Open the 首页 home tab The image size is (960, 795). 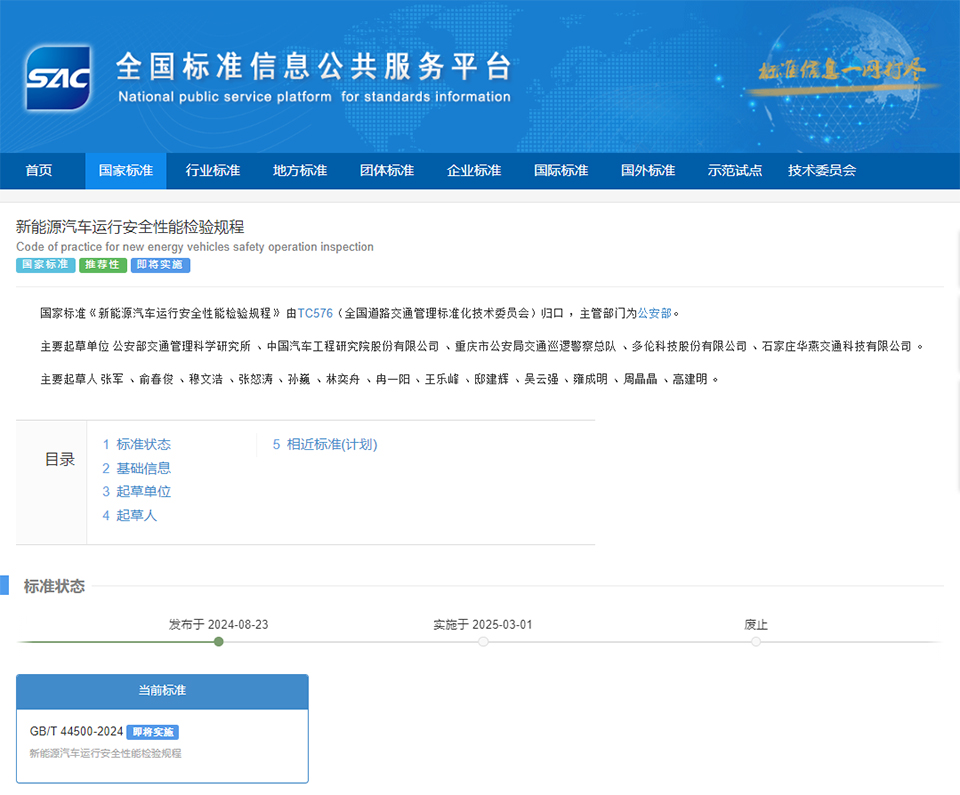point(39,171)
